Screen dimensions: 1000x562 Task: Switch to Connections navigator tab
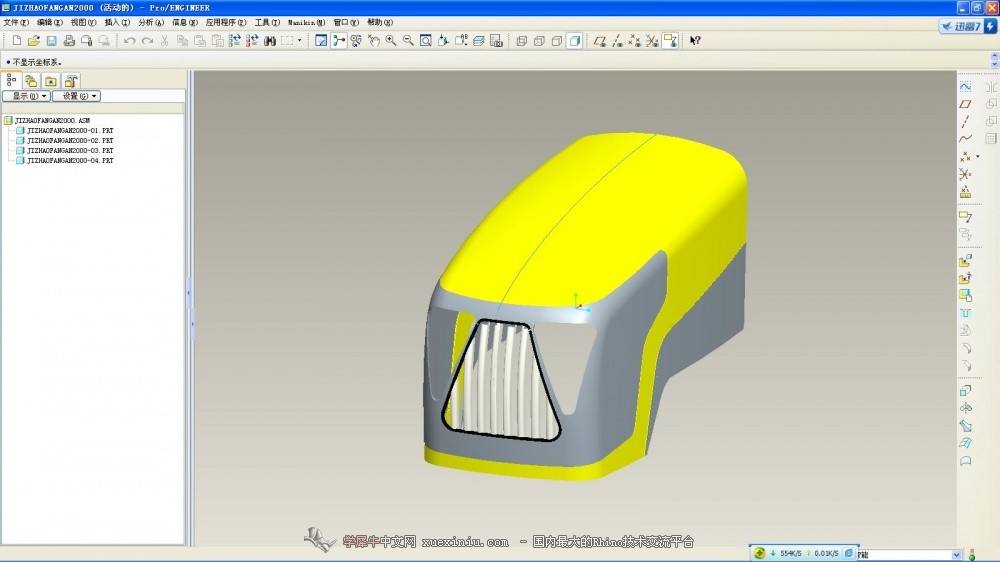pos(71,81)
